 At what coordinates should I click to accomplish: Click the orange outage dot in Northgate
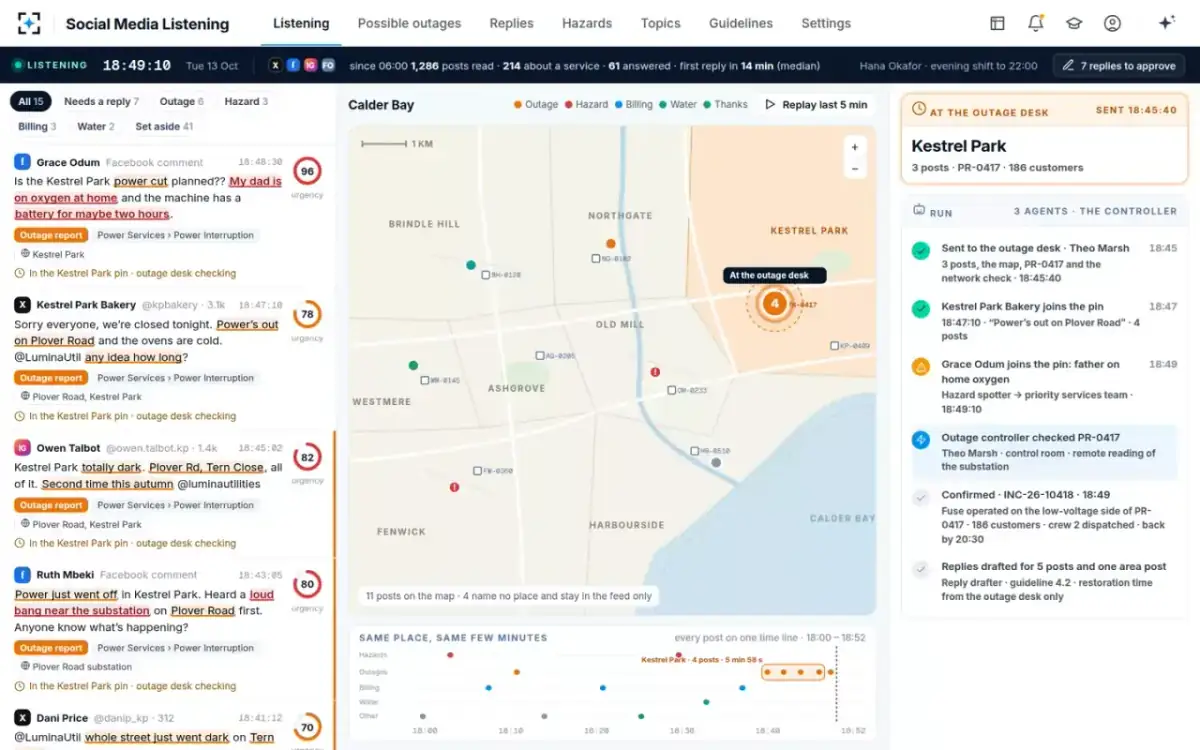[x=610, y=243]
